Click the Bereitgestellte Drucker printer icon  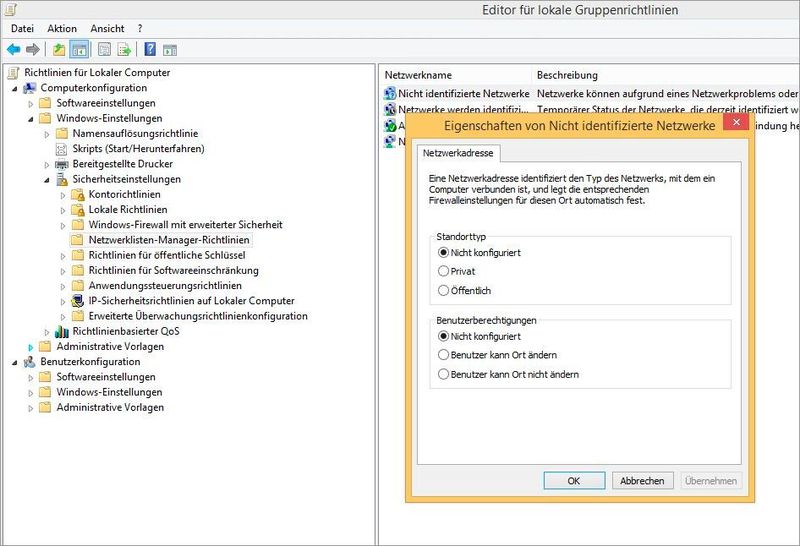coord(61,164)
